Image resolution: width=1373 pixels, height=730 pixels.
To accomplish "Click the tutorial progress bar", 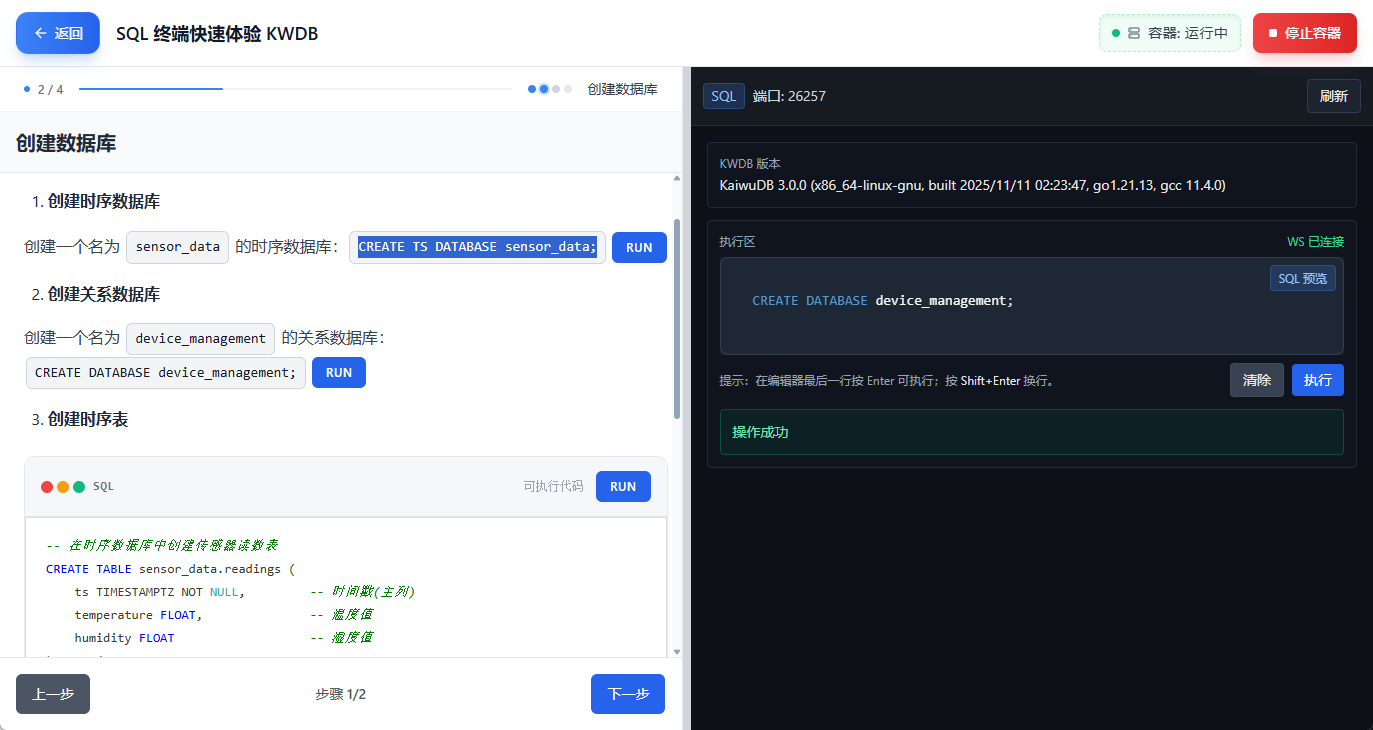I will tap(295, 89).
